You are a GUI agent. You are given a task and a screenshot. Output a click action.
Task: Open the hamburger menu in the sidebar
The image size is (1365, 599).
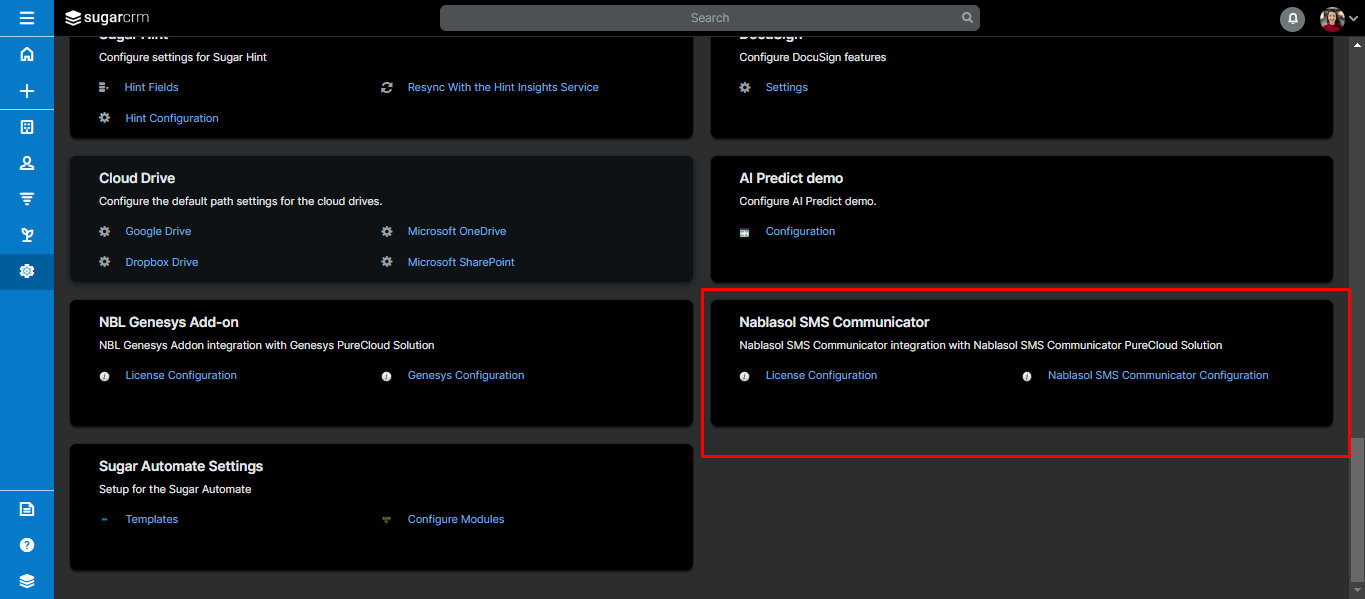coord(27,18)
